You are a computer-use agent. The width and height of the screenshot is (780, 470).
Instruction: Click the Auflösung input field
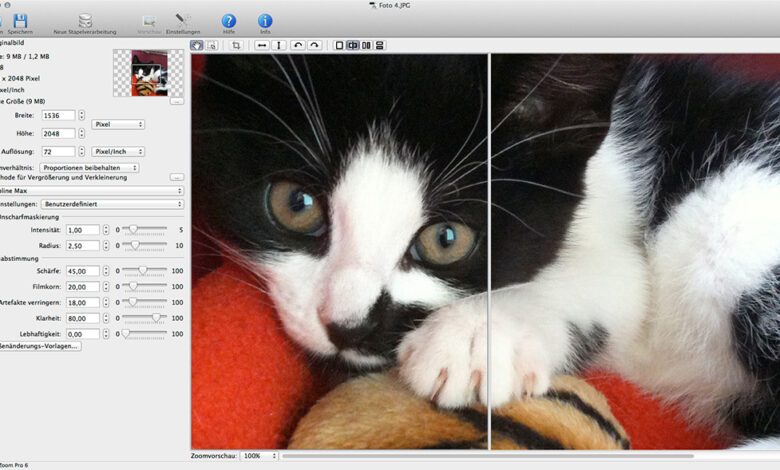[58, 151]
